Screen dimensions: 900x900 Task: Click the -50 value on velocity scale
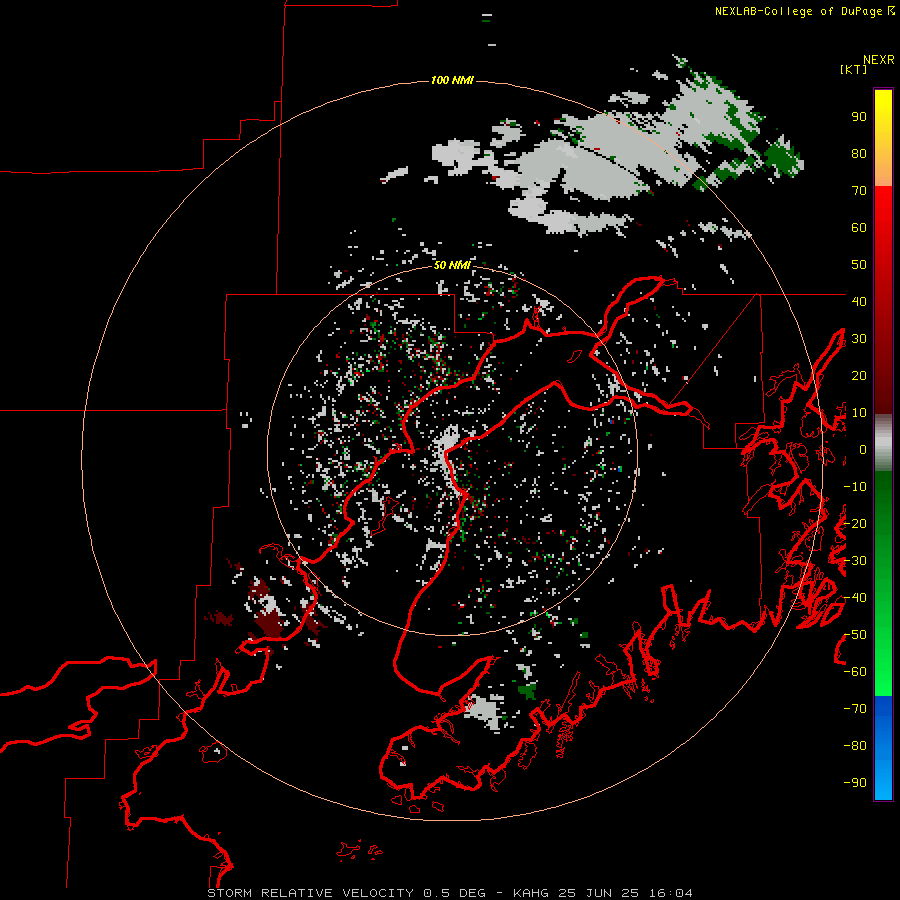[x=855, y=635]
